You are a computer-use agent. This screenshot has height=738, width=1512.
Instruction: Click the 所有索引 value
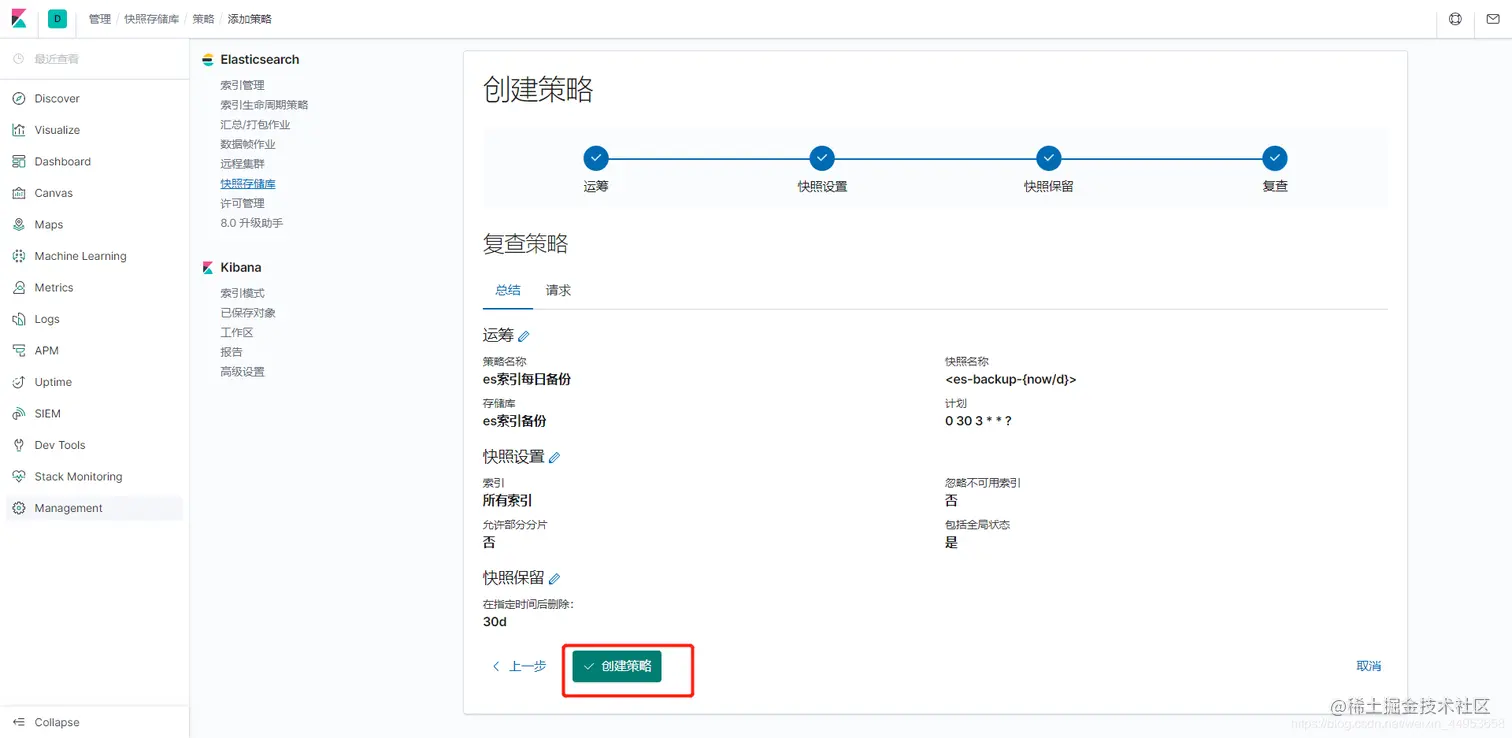508,500
